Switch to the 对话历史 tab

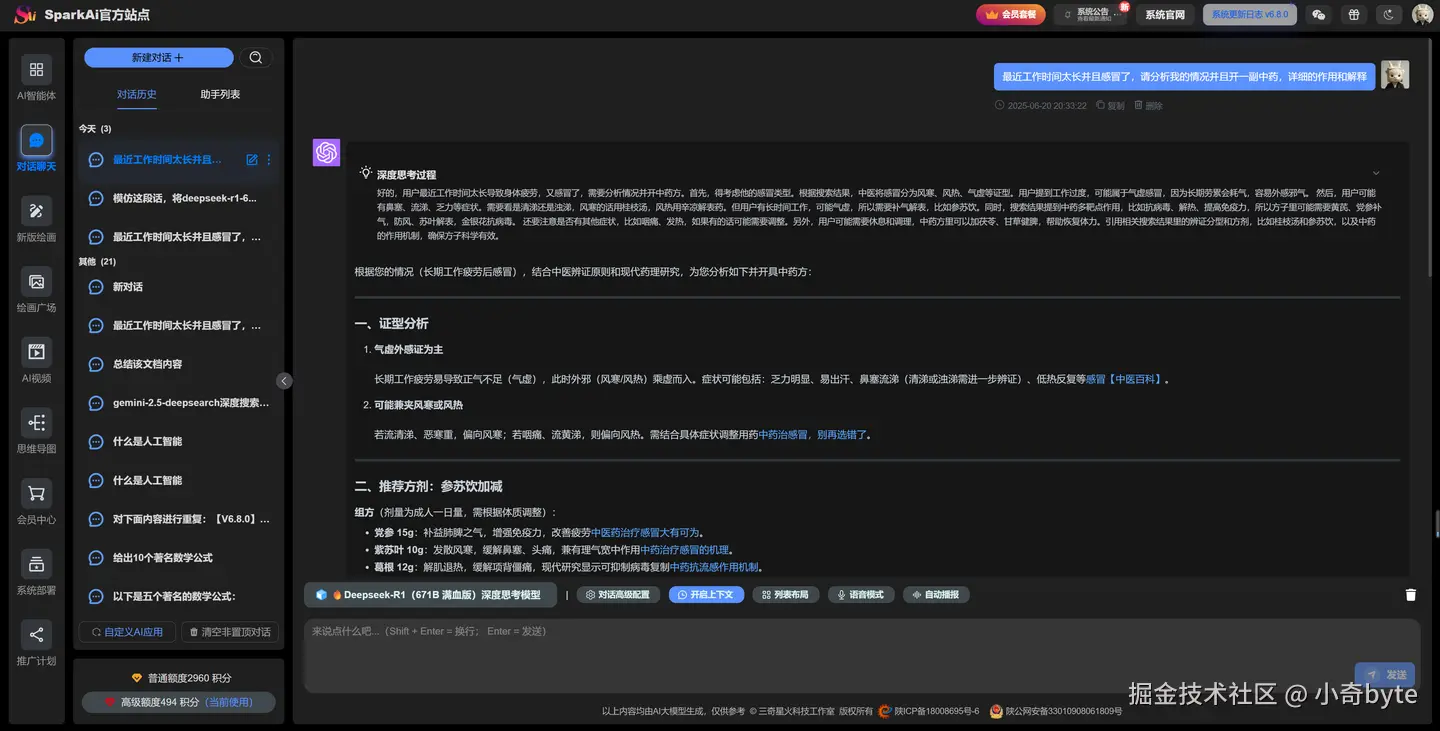(137, 94)
